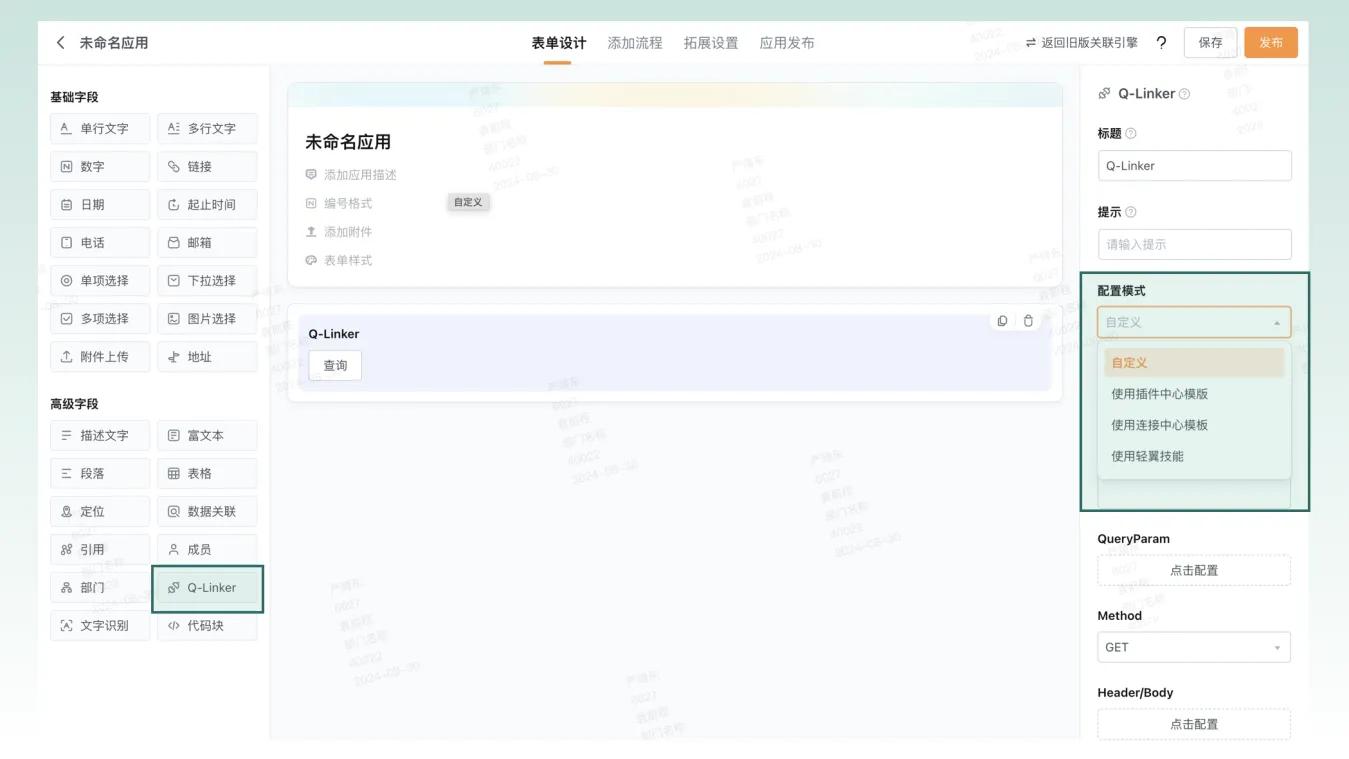Image resolution: width=1349 pixels, height=759 pixels.
Task: Add the 数据关联 field
Action: 207,511
